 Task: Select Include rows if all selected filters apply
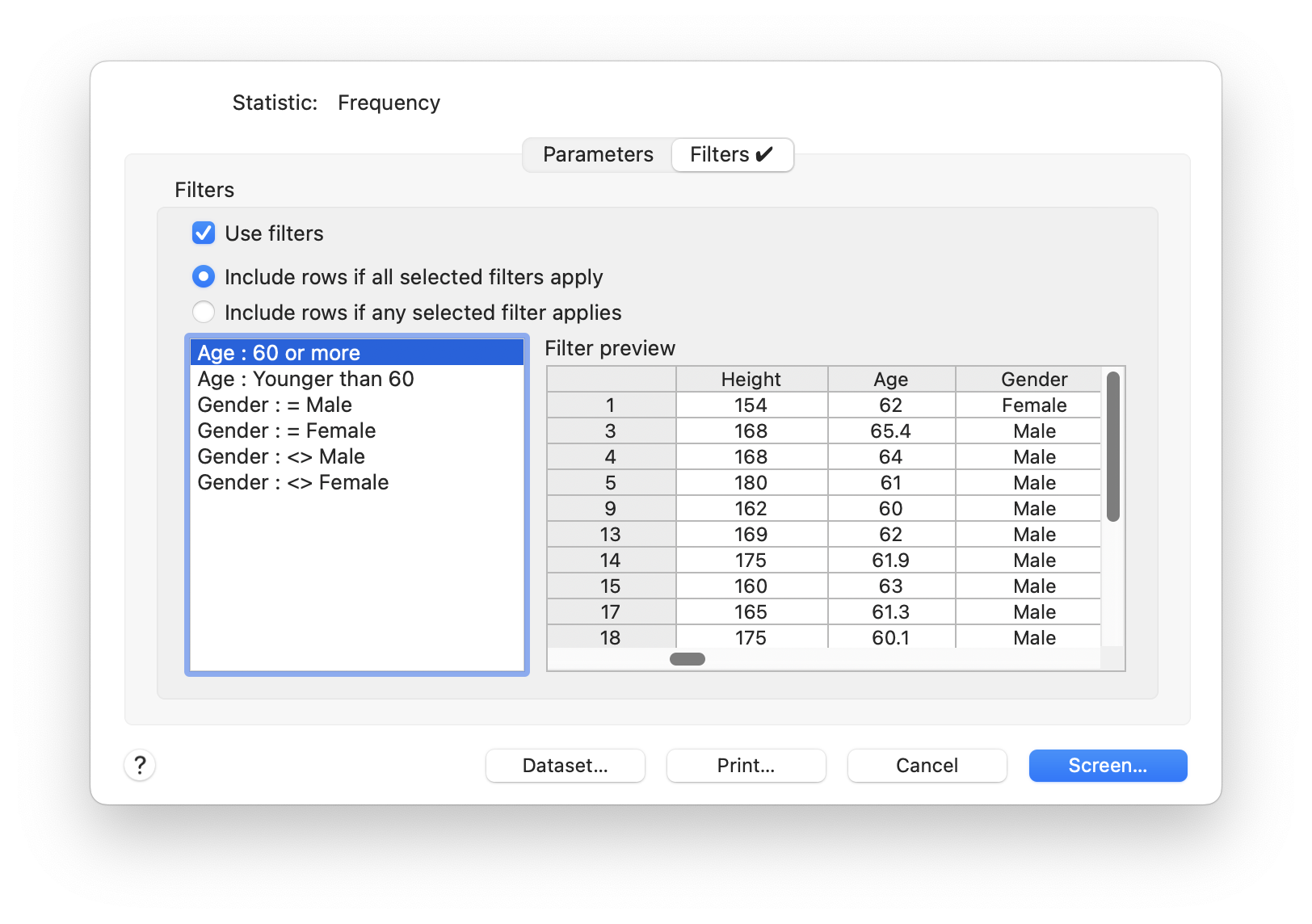click(x=204, y=277)
